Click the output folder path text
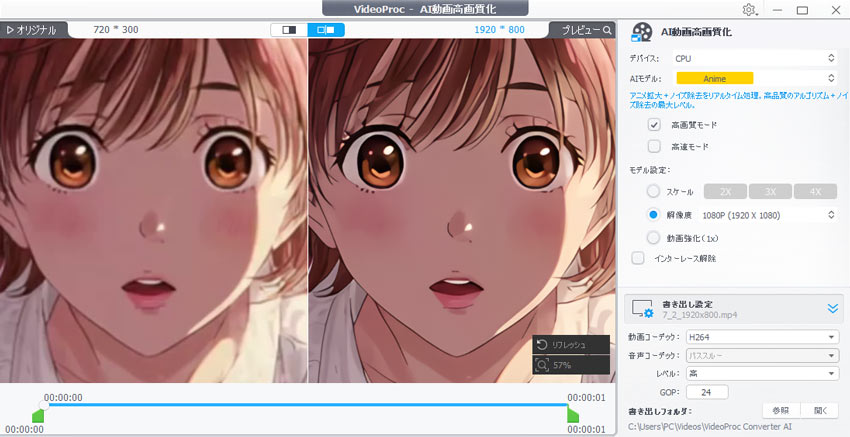The height and width of the screenshot is (437, 850). point(710,427)
